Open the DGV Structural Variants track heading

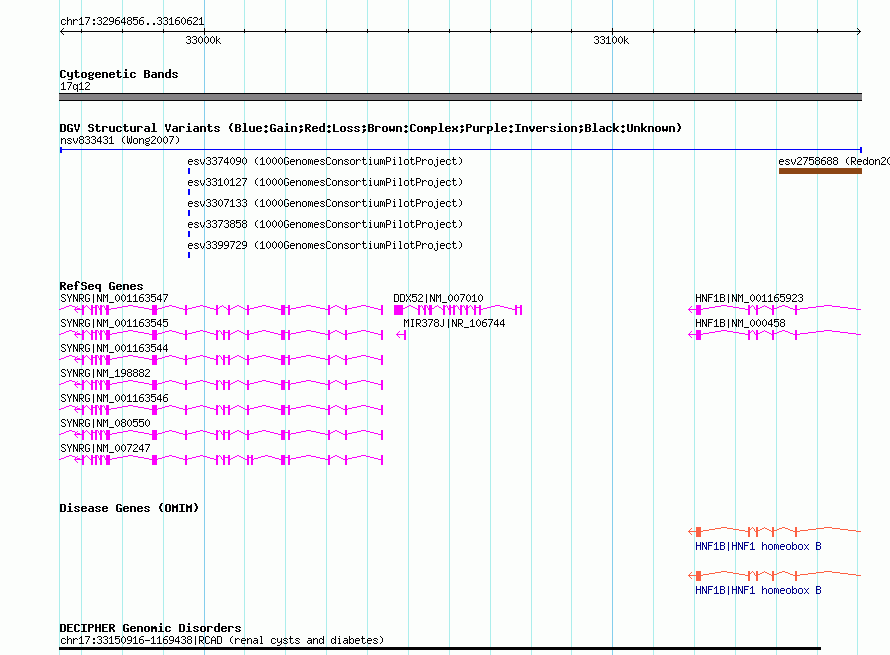[370, 128]
